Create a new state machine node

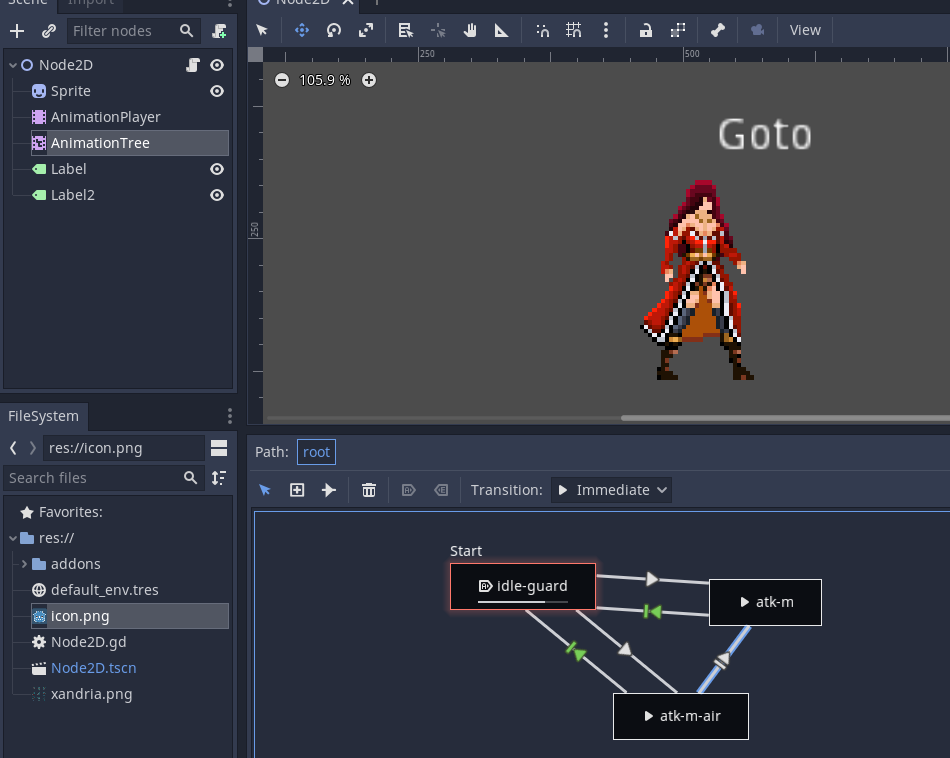click(x=296, y=490)
